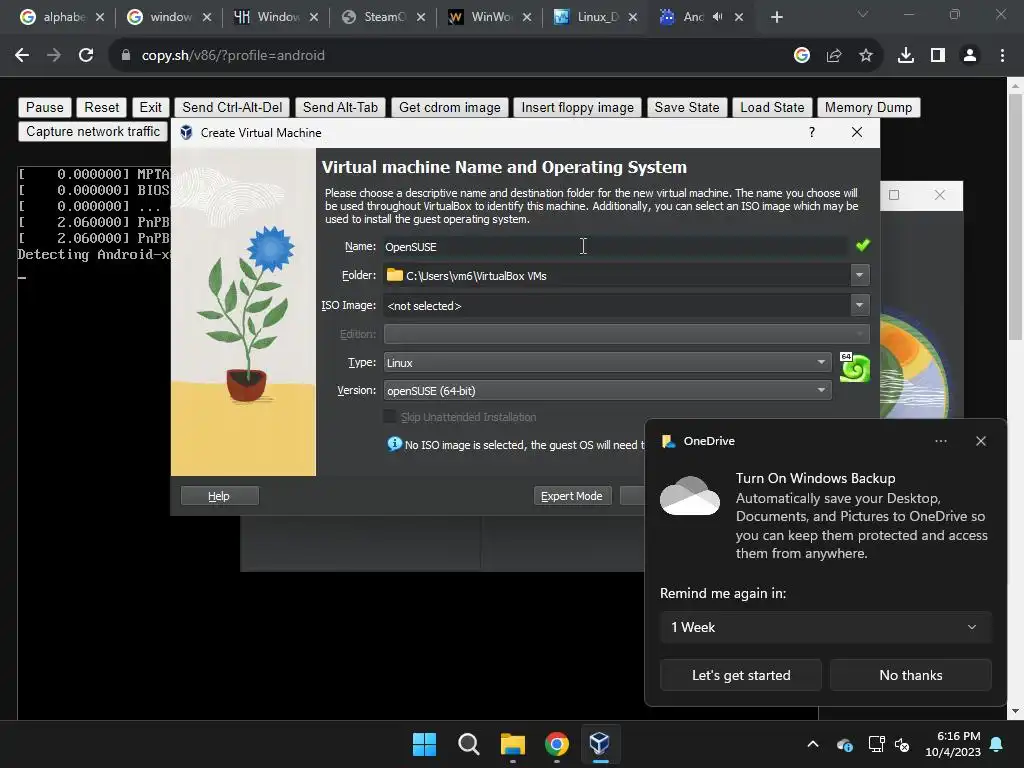
Task: Click the Exit emulator button
Action: click(x=150, y=107)
